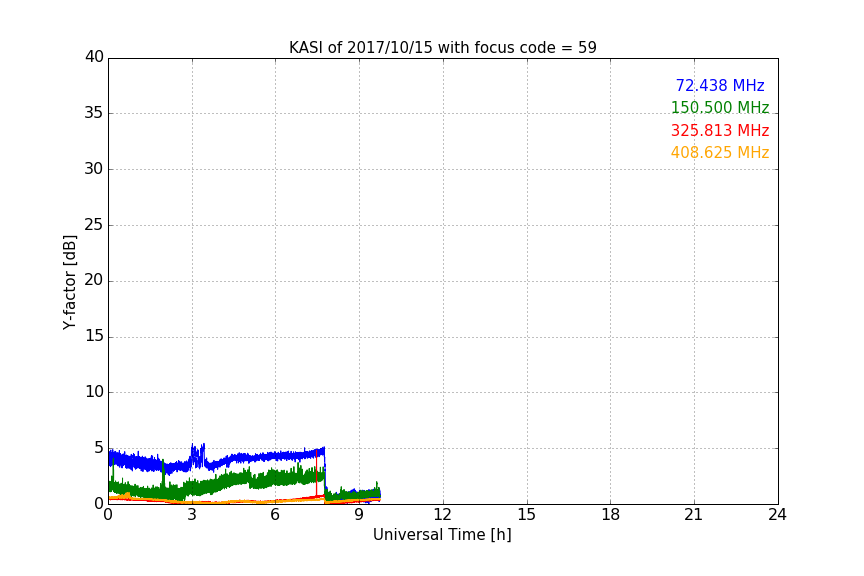This screenshot has width=864, height=576.
Task: Click the x-axis tick label 21
Action: [x=694, y=515]
